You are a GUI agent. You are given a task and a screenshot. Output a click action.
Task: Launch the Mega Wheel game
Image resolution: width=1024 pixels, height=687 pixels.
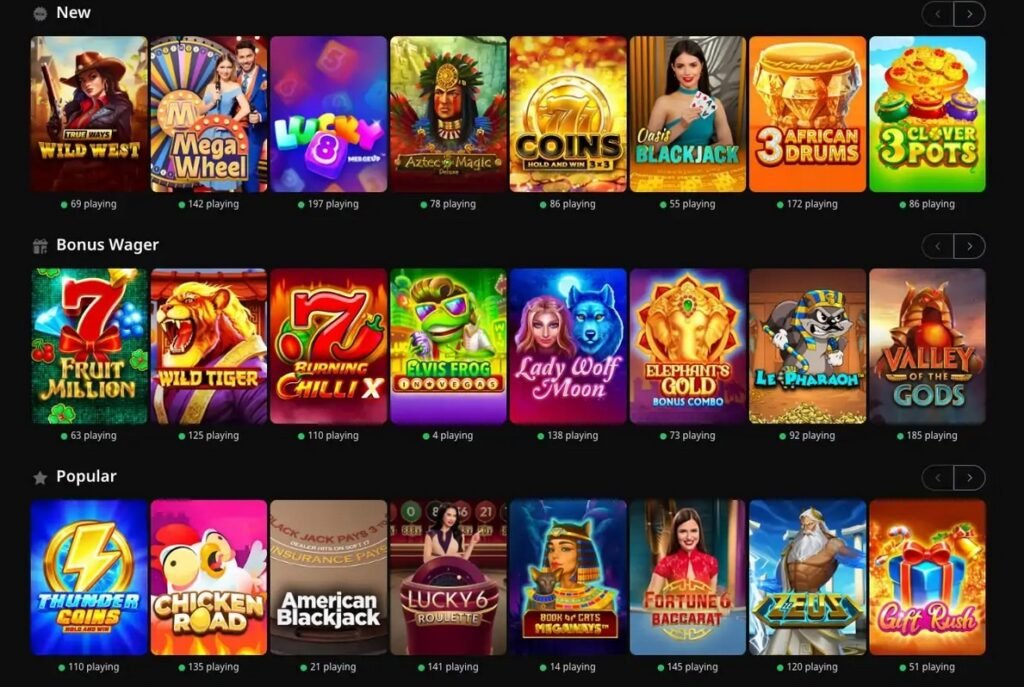click(x=209, y=114)
